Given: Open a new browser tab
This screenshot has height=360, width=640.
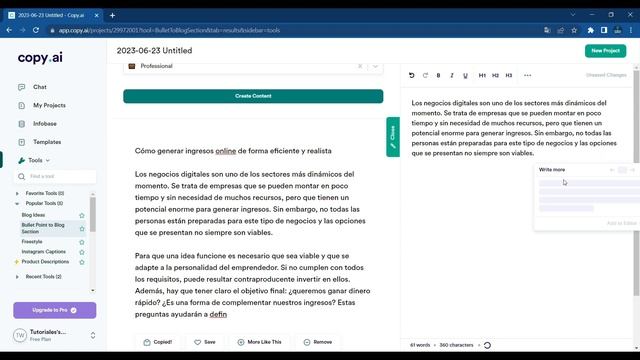Looking at the screenshot, I should (112, 16).
